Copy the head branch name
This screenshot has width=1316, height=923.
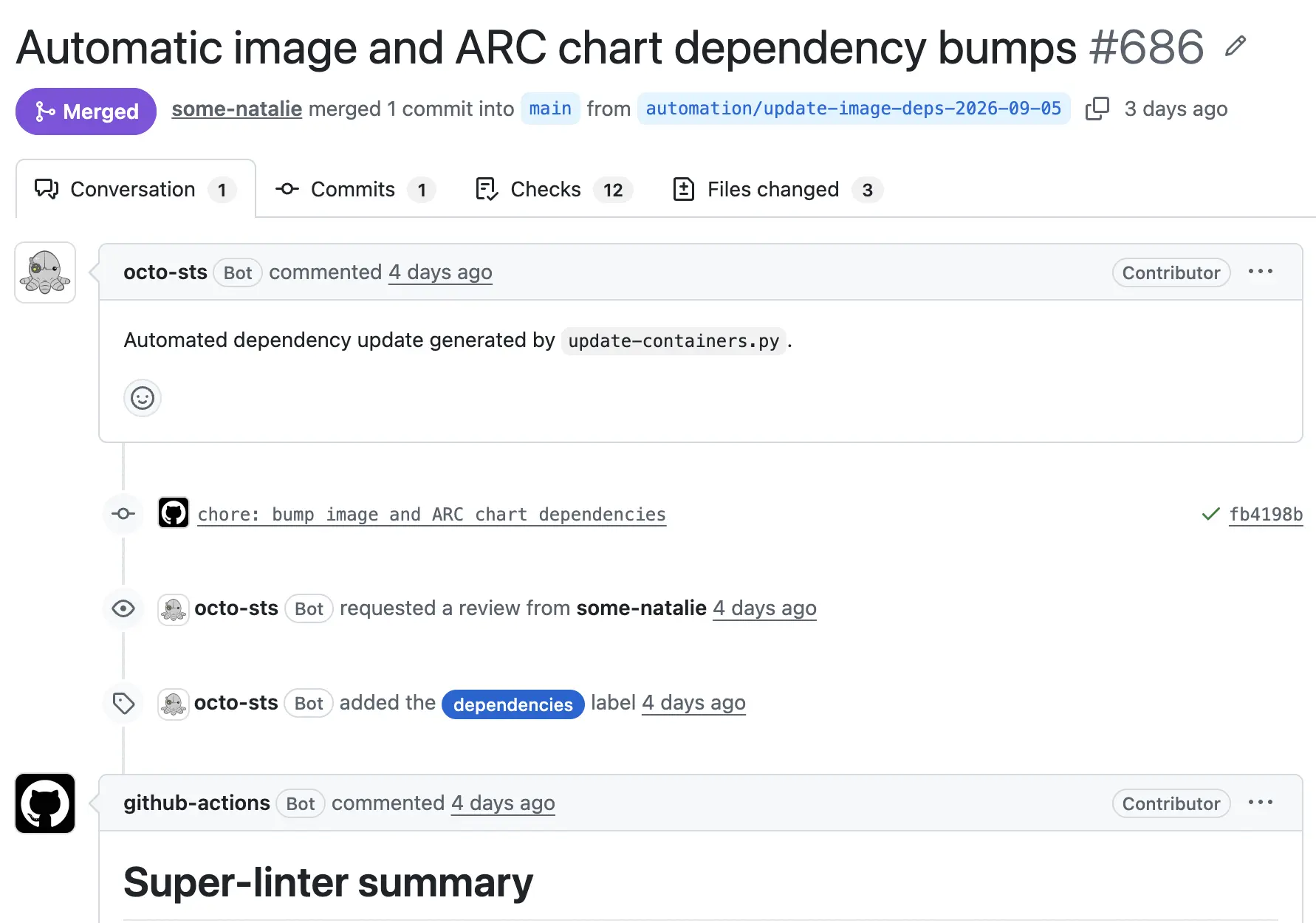[1097, 109]
